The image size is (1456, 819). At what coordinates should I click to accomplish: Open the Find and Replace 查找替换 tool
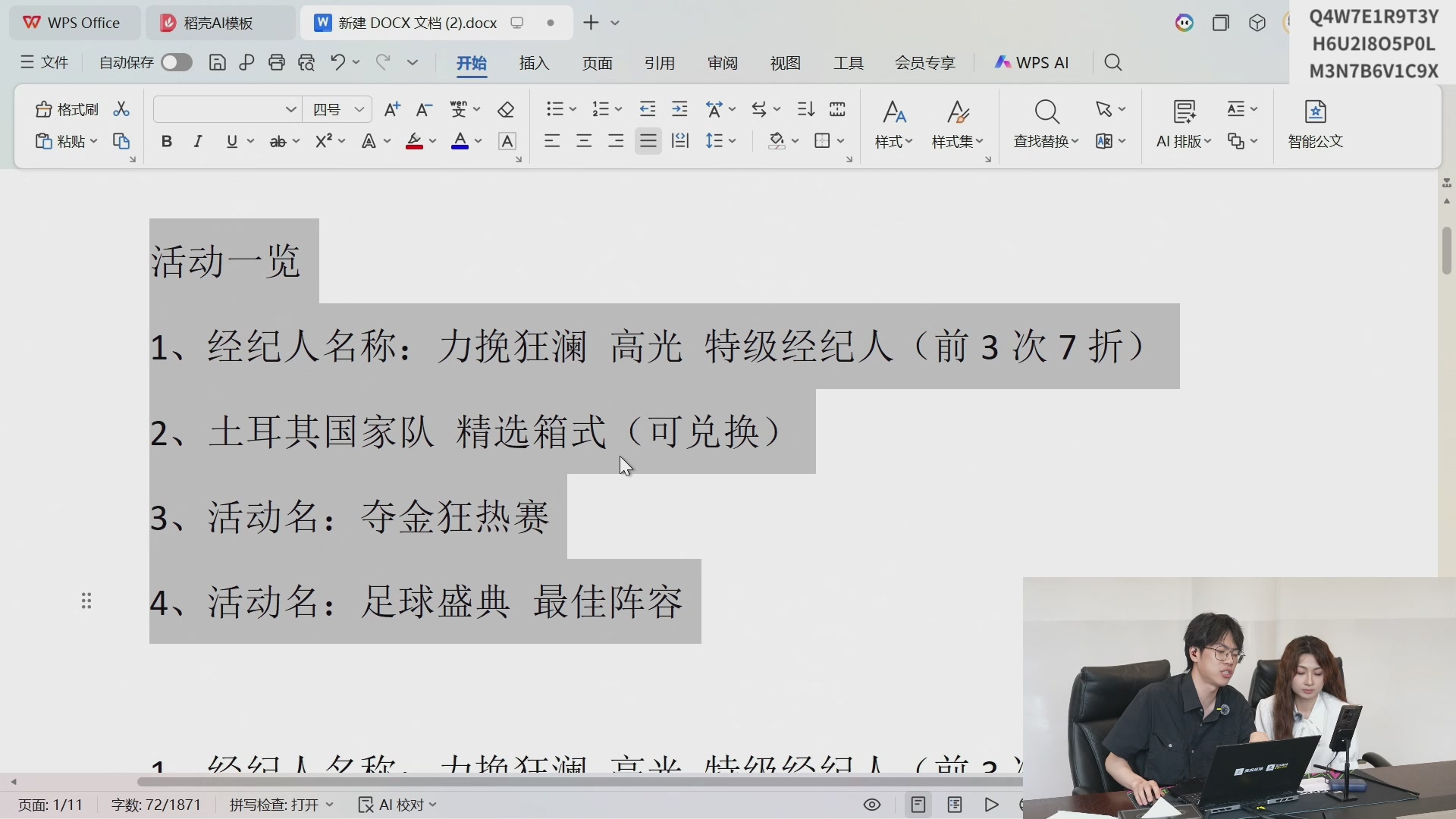tap(1046, 125)
